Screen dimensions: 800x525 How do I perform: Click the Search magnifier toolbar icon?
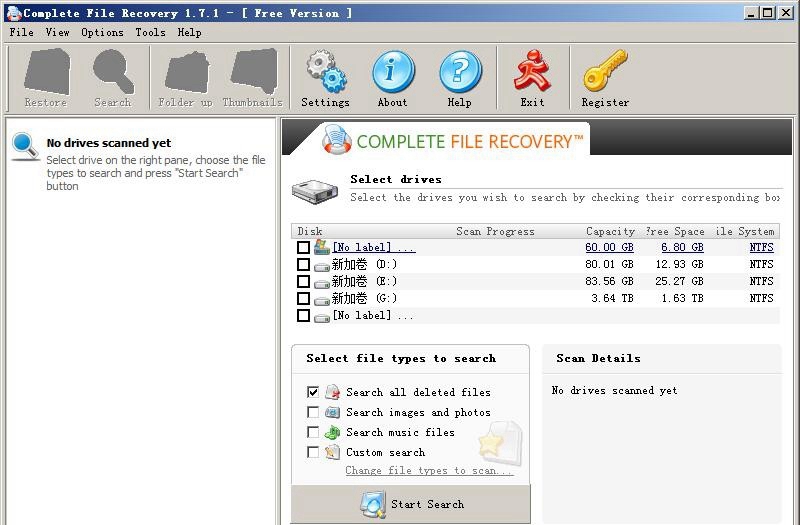(x=113, y=72)
